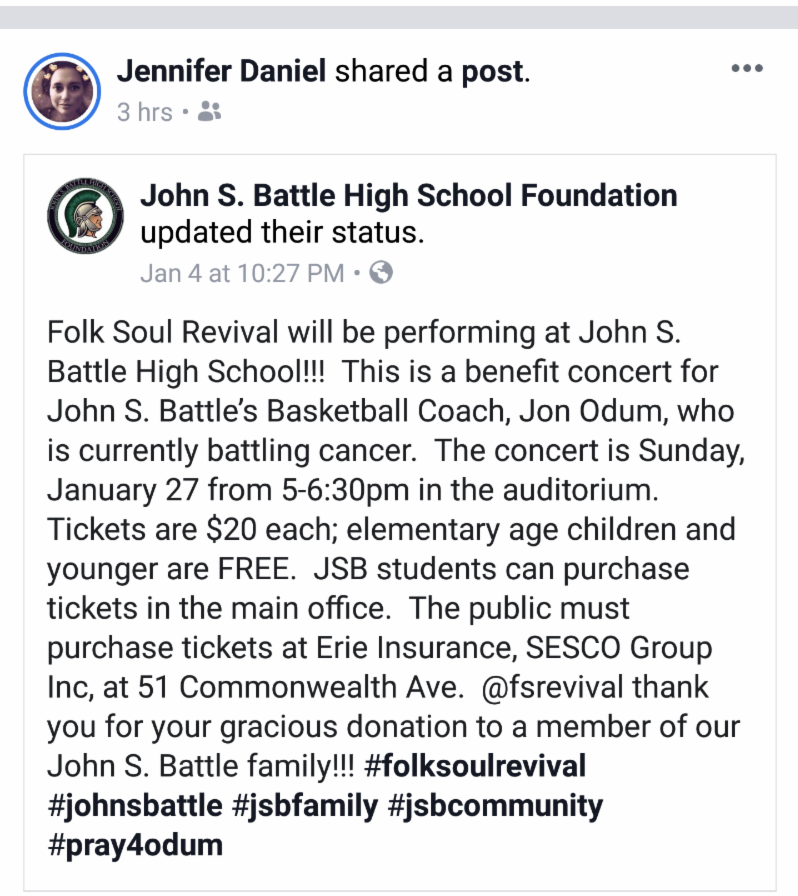Viewport: 798px width, 896px height.
Task: Click the "3 hrs" timestamp
Action: pos(144,112)
